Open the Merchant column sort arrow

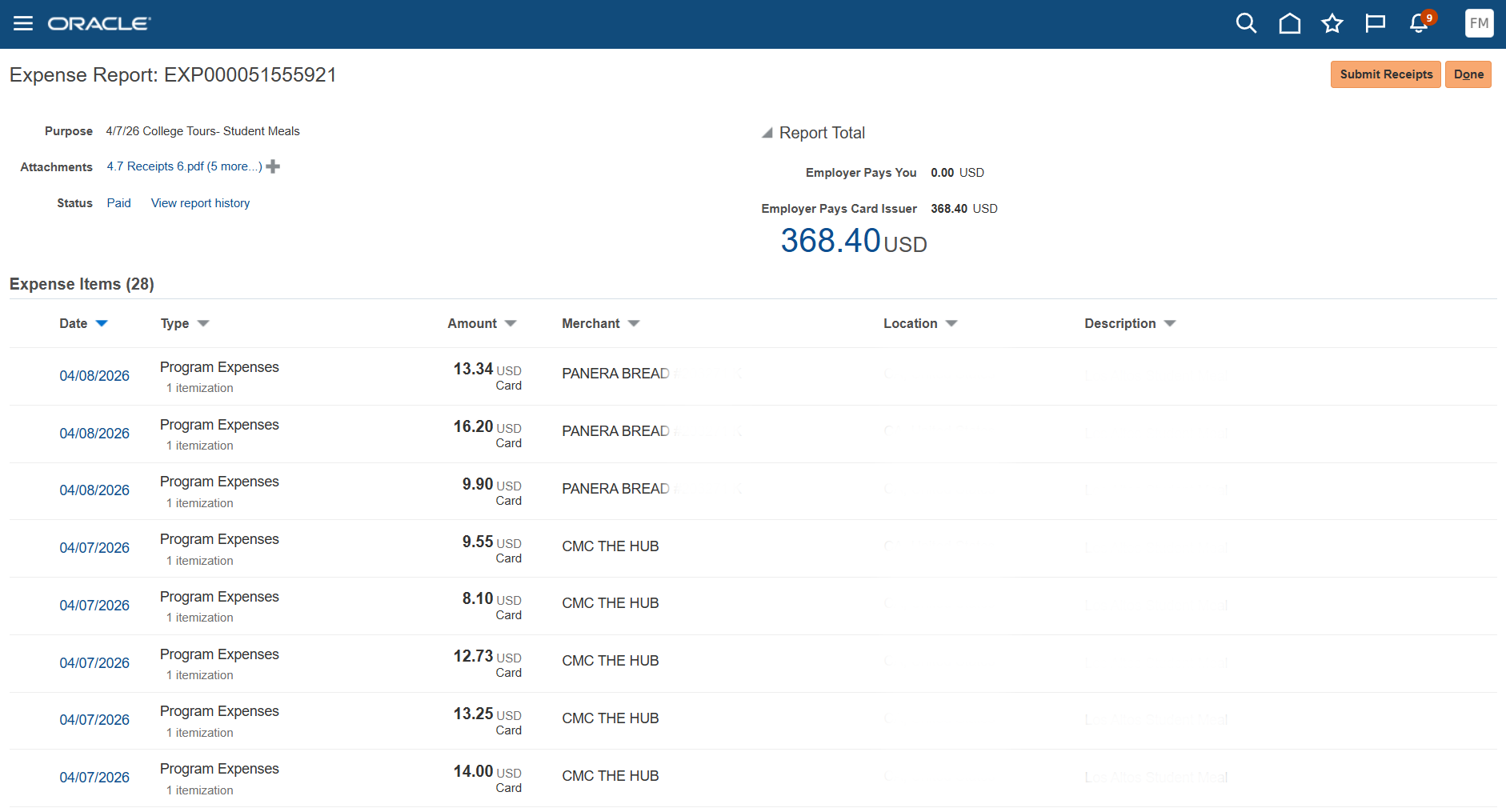pos(634,323)
